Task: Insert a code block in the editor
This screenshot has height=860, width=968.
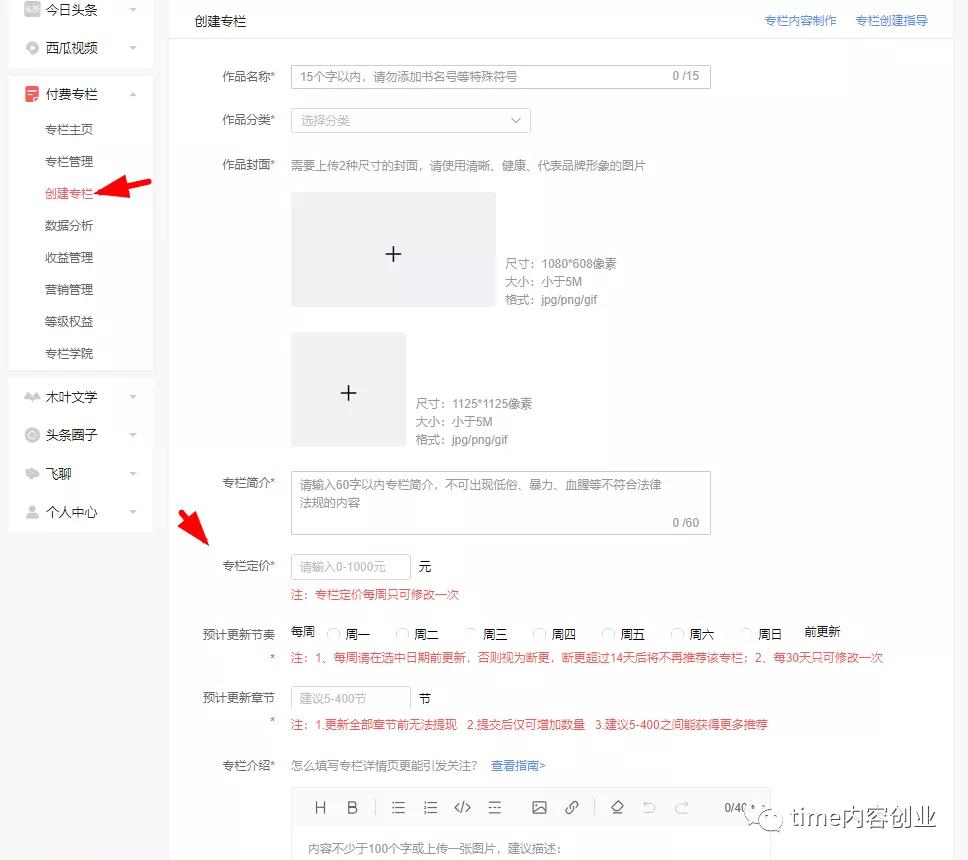Action: [x=462, y=807]
